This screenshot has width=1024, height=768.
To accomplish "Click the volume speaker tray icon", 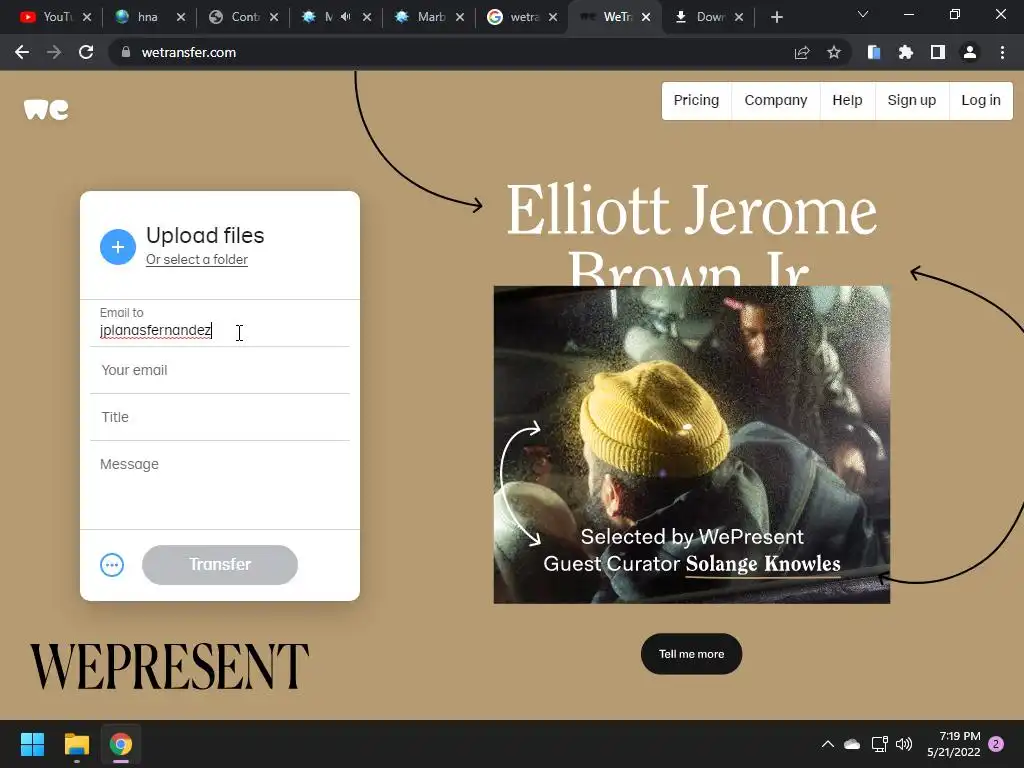I will [904, 744].
